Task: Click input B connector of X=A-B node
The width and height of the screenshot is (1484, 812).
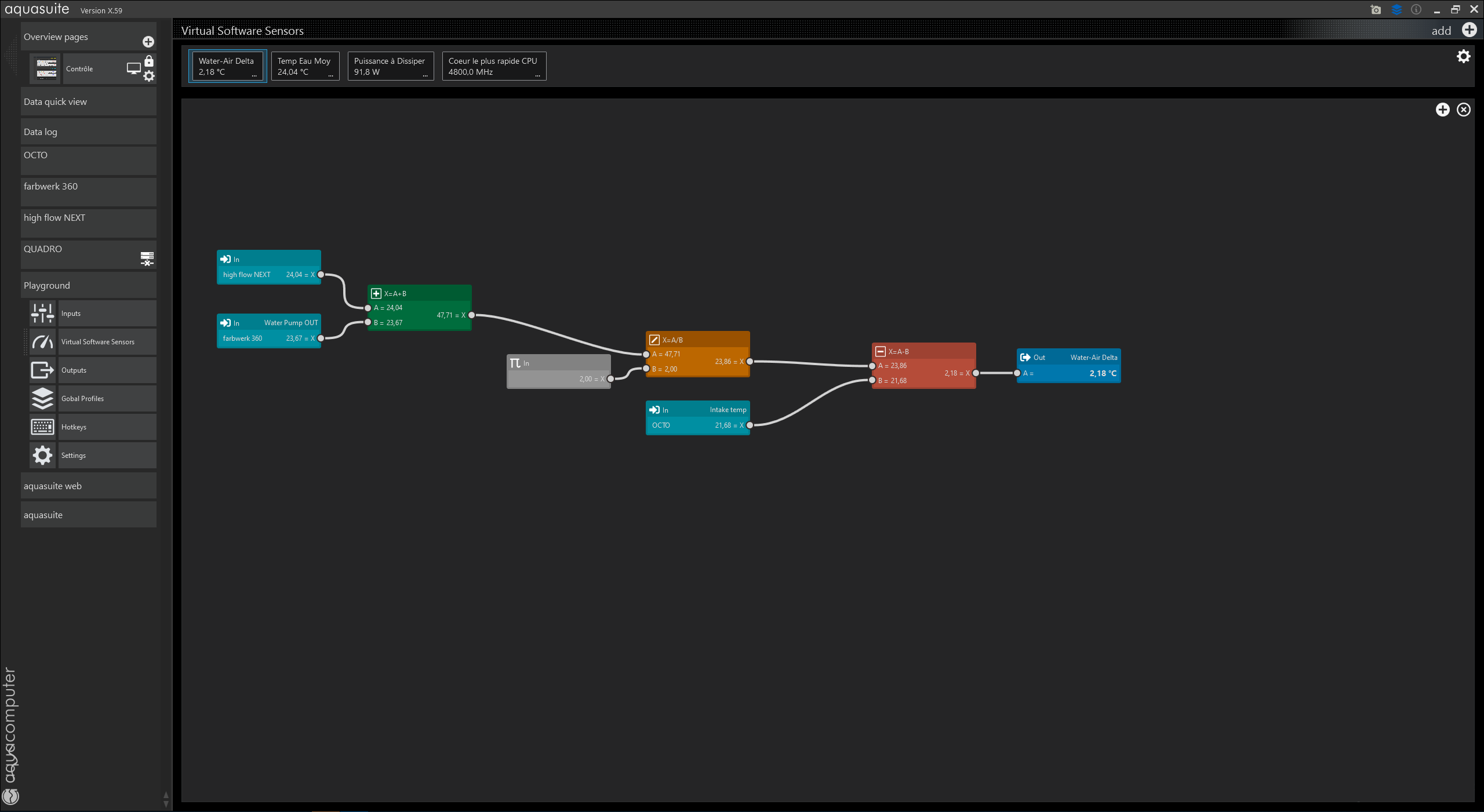Action: click(x=872, y=380)
